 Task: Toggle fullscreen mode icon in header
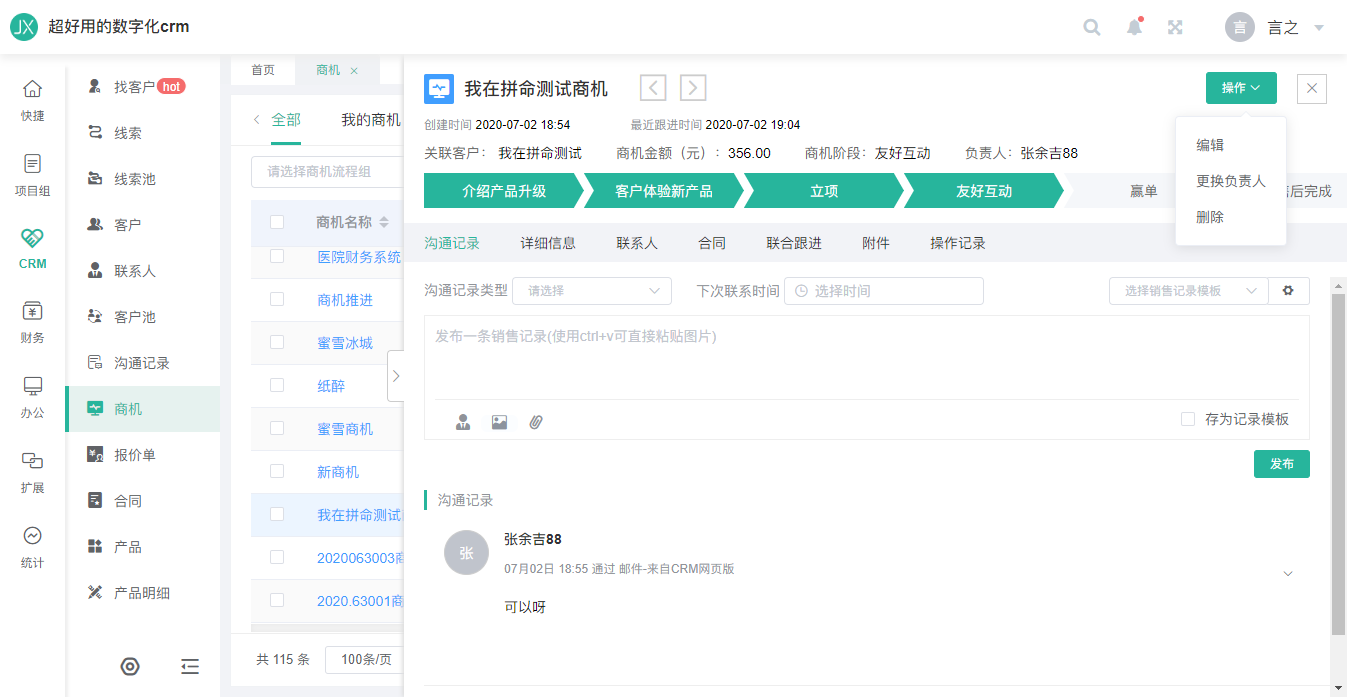1176,27
